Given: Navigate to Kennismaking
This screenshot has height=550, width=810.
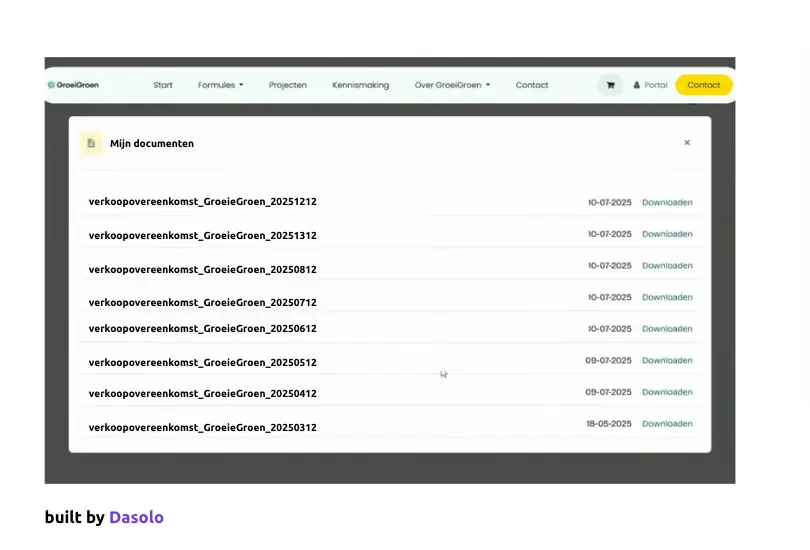Looking at the screenshot, I should pos(360,85).
